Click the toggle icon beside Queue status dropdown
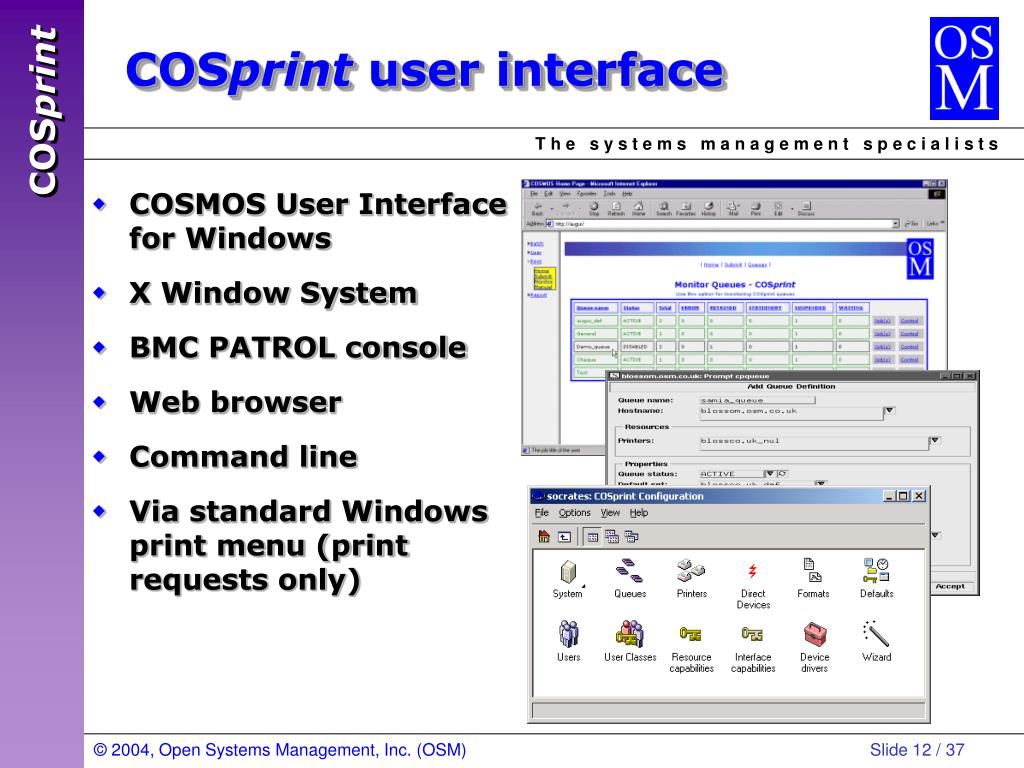Screen dimensions: 1024x768 click(x=782, y=473)
